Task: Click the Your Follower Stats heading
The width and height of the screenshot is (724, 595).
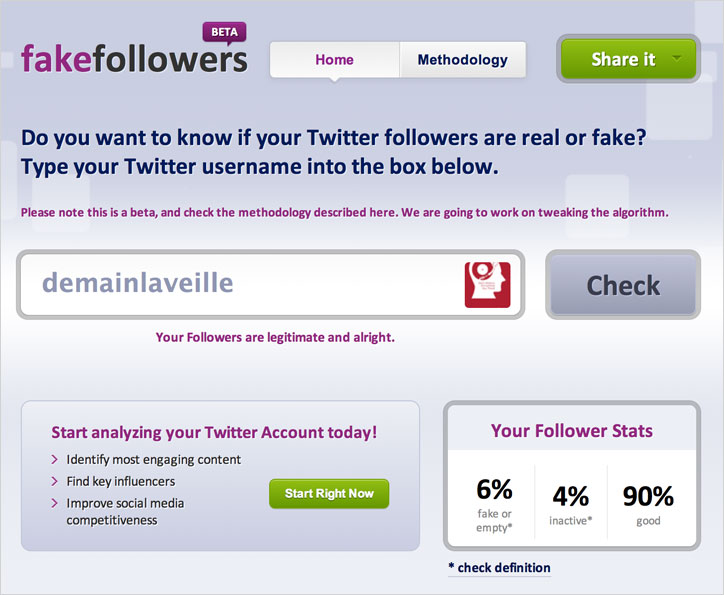Action: tap(572, 431)
